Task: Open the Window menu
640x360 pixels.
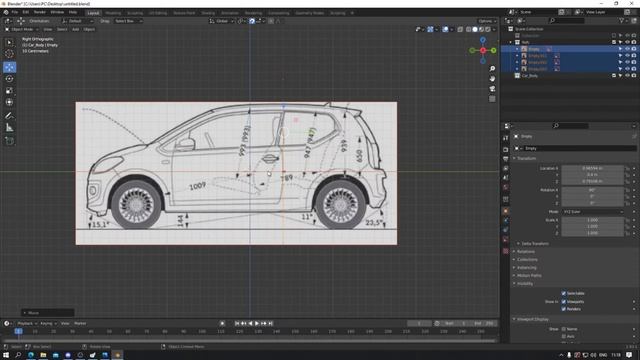Action: tap(57, 13)
